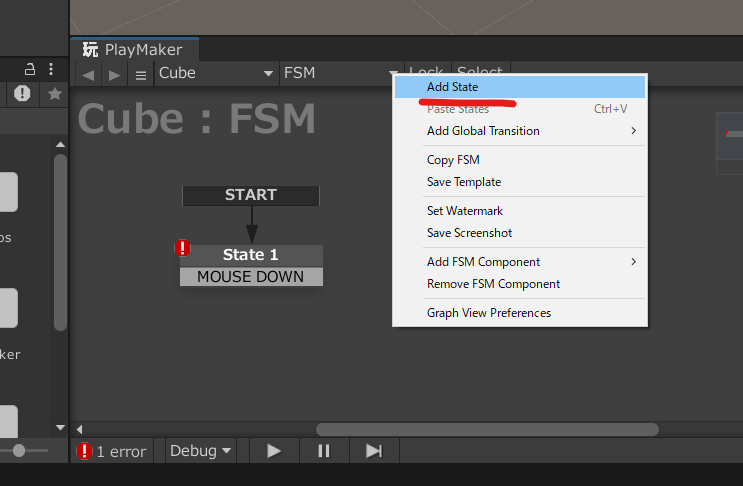Viewport: 743px width, 486px height.
Task: Click the left panel scroll-down arrow
Action: pyautogui.click(x=60, y=428)
